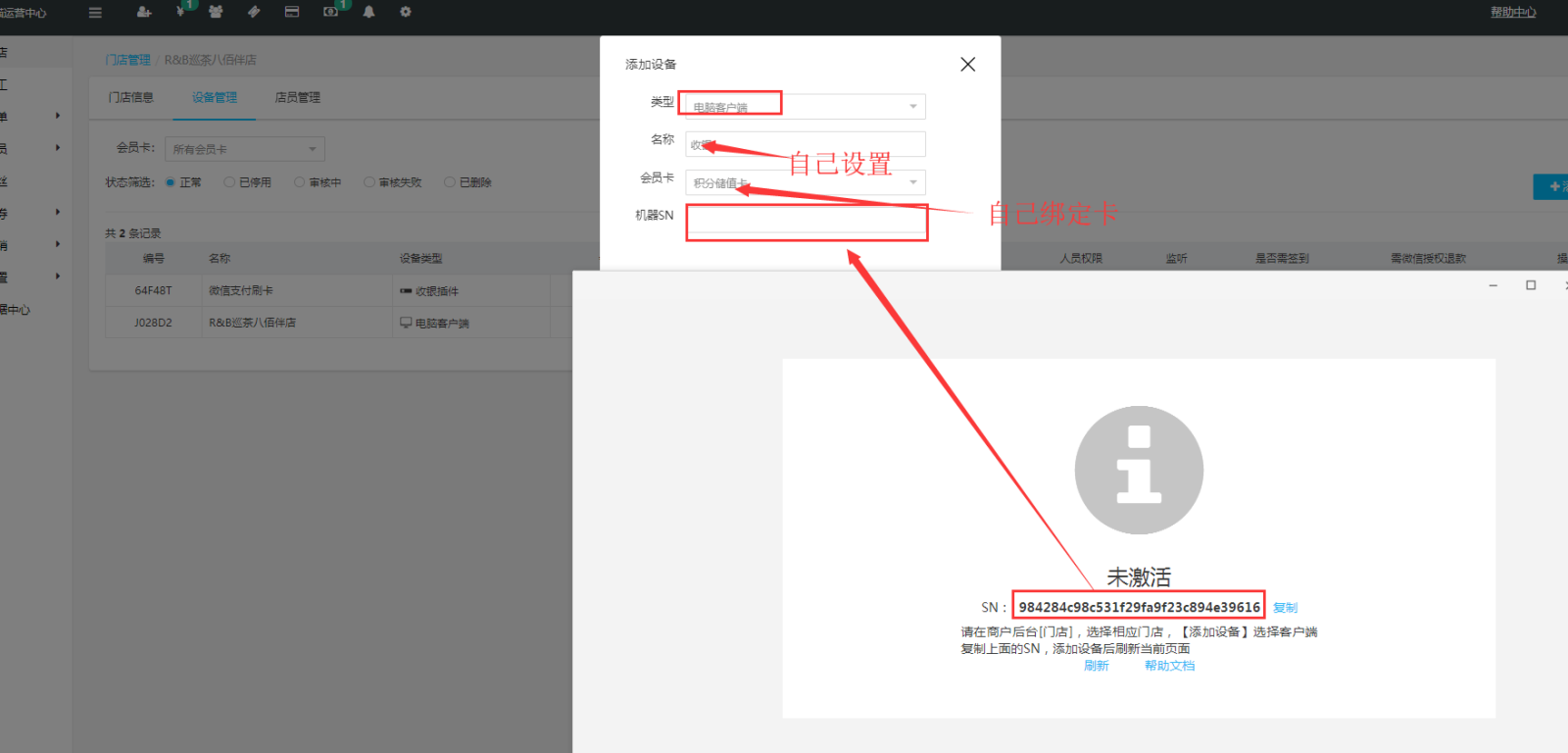Screen dimensions: 1568x753
Task: Open the 所有会员卡 filter dropdown
Action: pos(245,149)
